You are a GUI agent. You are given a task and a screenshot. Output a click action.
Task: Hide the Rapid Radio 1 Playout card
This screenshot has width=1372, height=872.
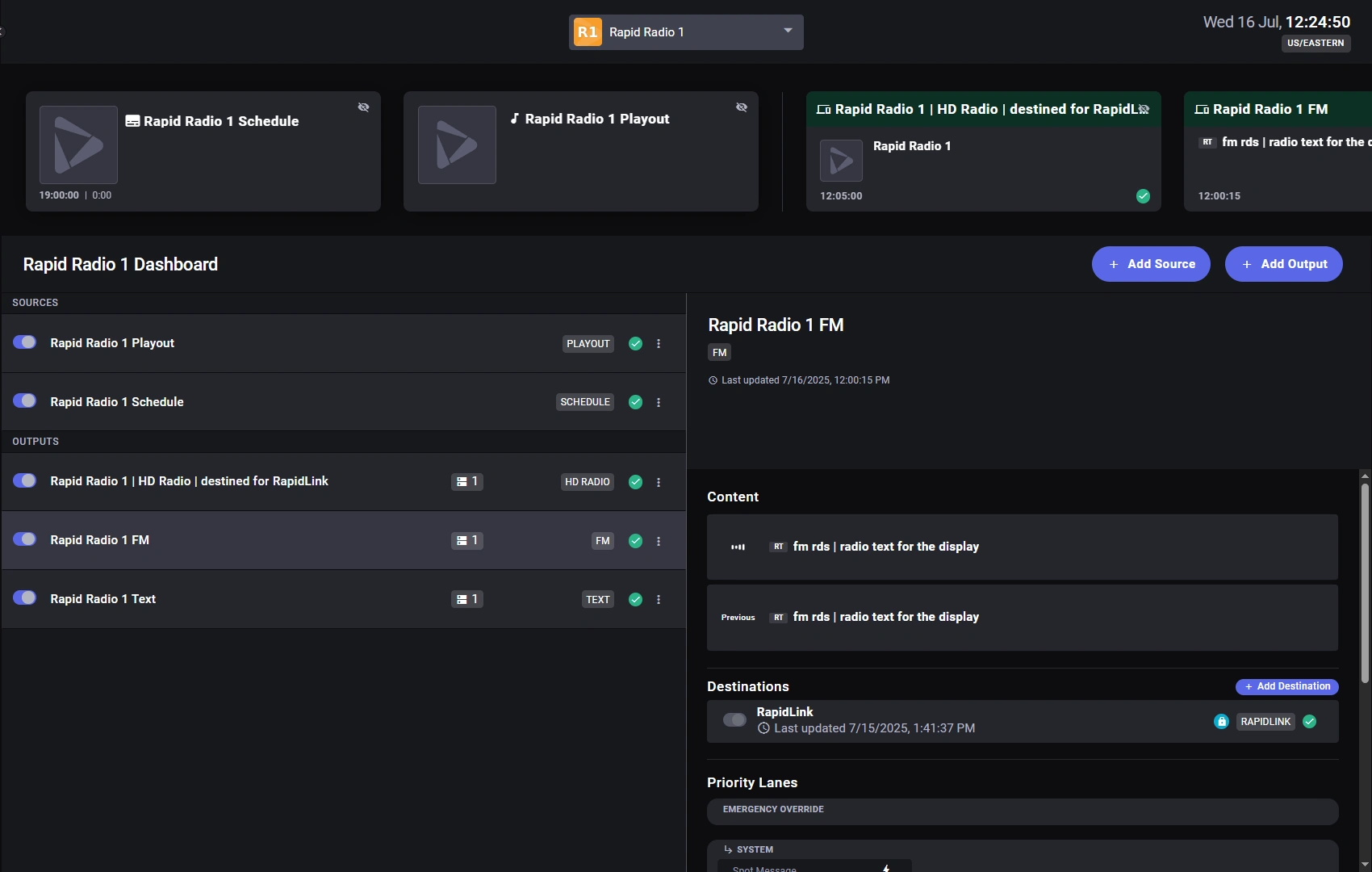coord(742,107)
